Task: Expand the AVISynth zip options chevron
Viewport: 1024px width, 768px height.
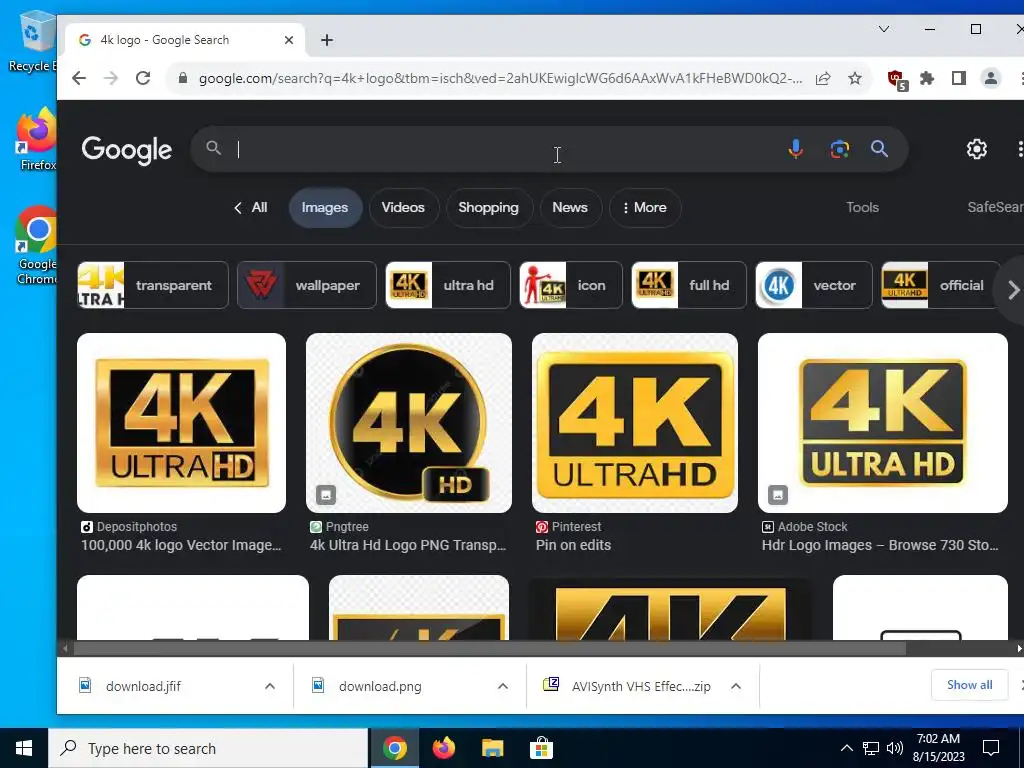Action: 736,686
